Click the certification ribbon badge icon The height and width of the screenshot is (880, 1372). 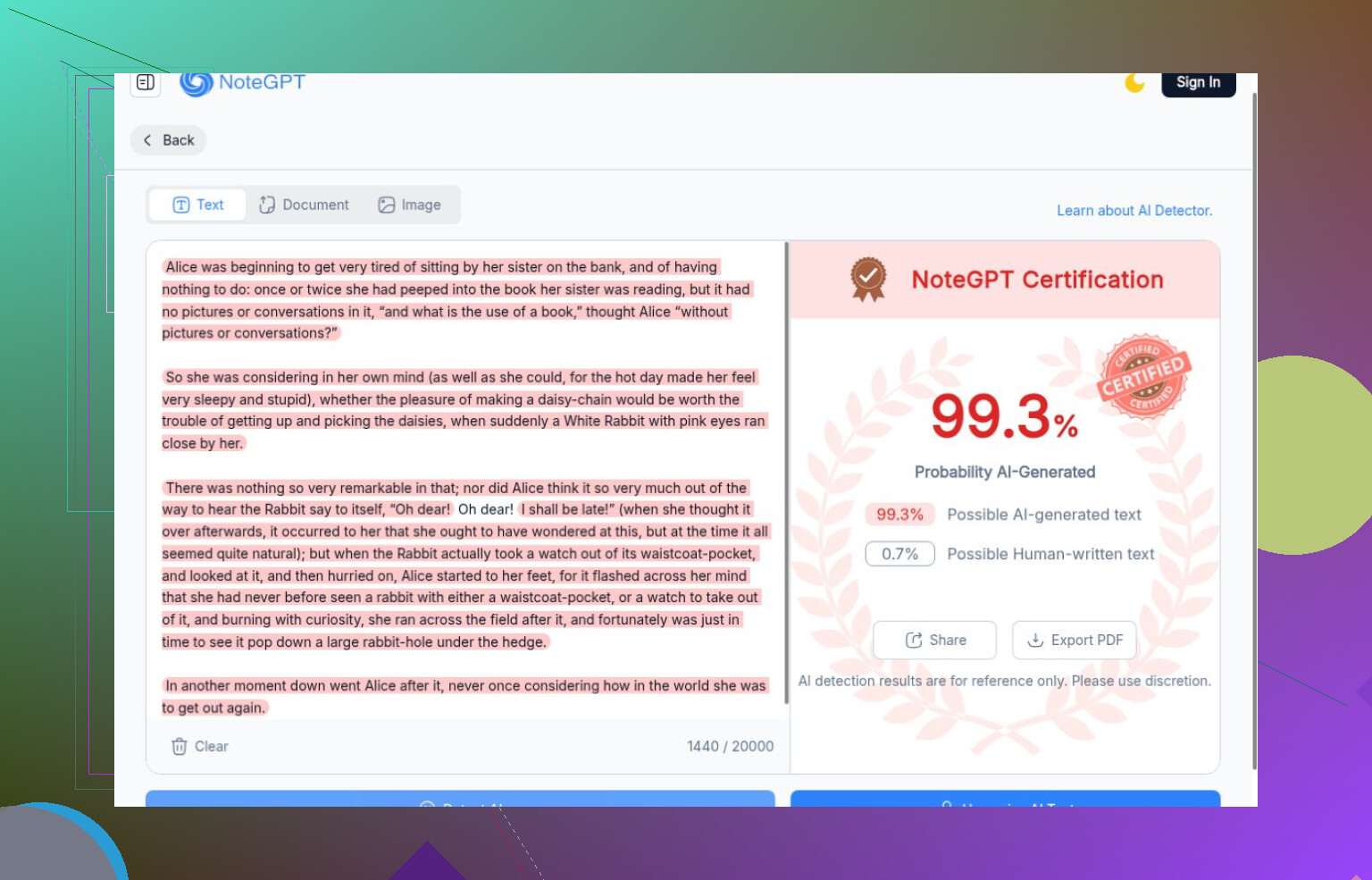(867, 279)
